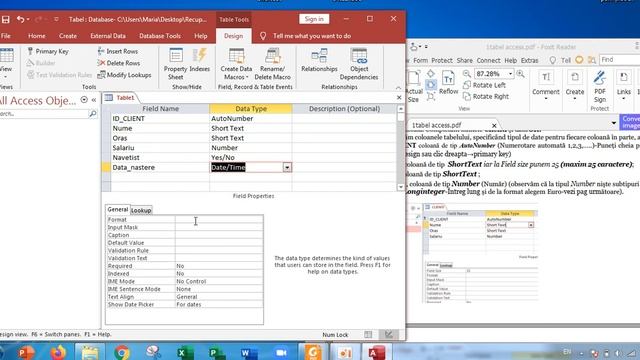
Task: Open Foxit zoom percentage dropdown
Action: (x=510, y=74)
